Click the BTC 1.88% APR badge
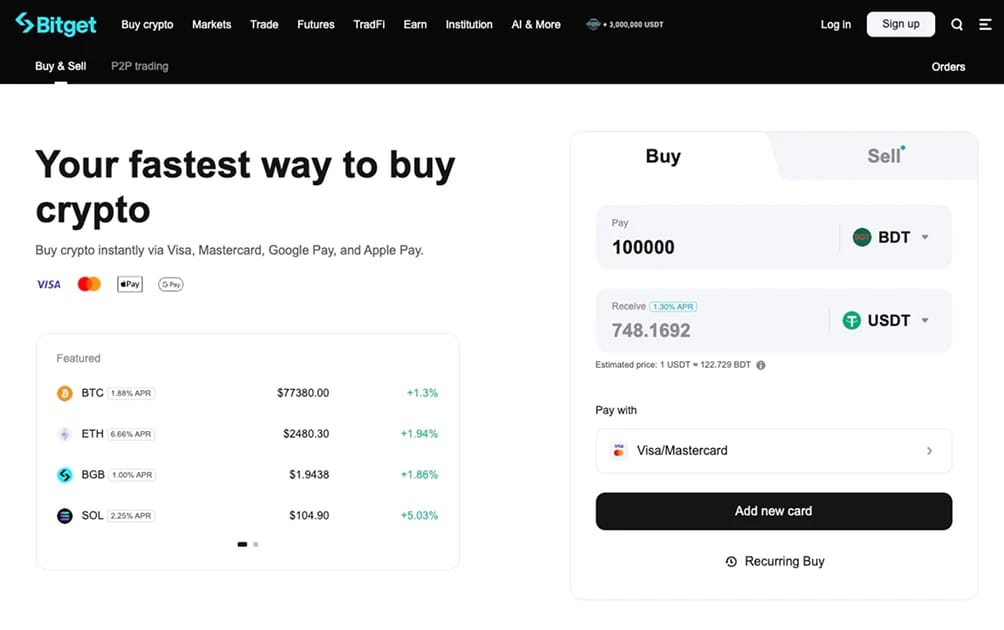The width and height of the screenshot is (1004, 630). 131,393
